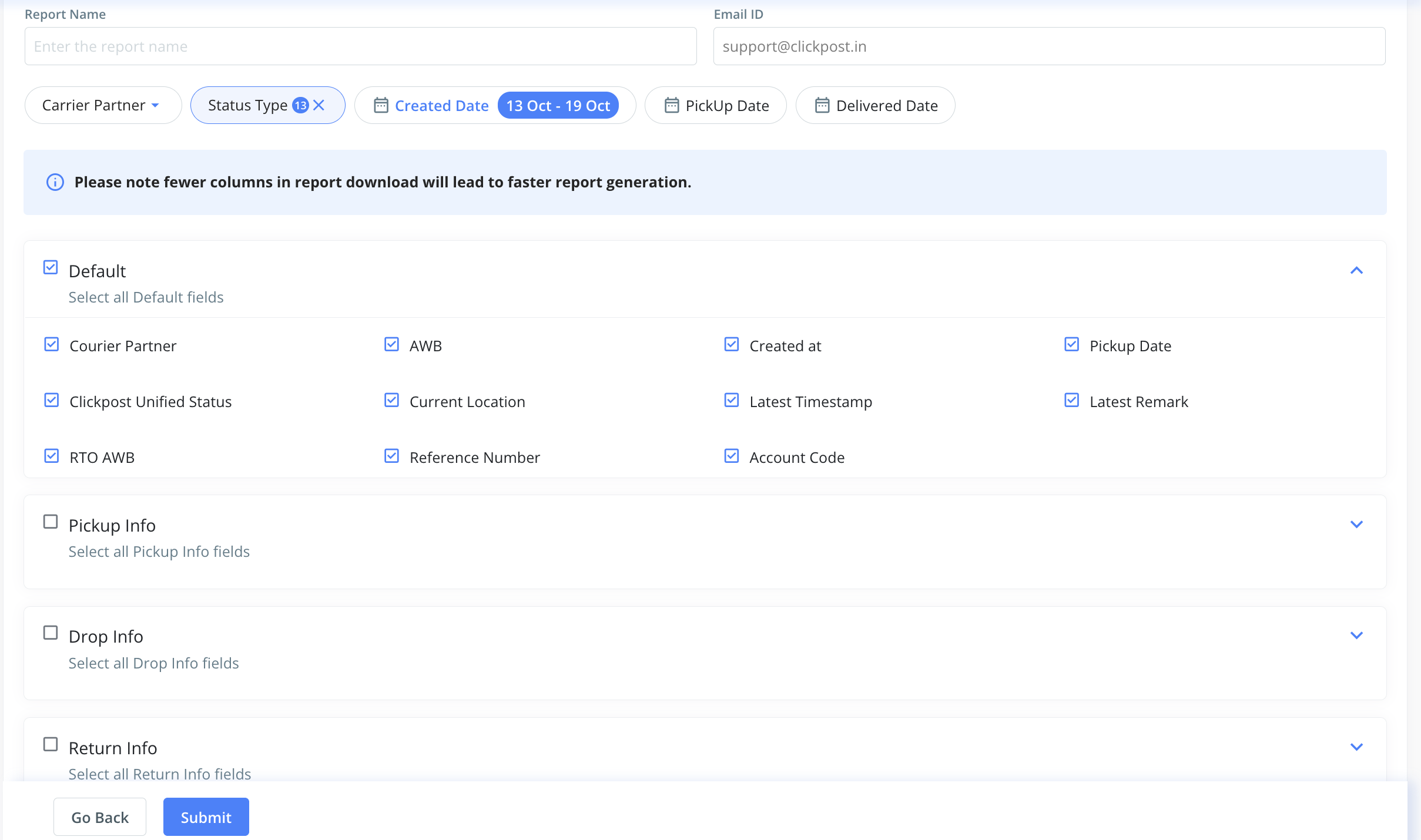Click the Submit button
The height and width of the screenshot is (840, 1421).
pos(206,817)
